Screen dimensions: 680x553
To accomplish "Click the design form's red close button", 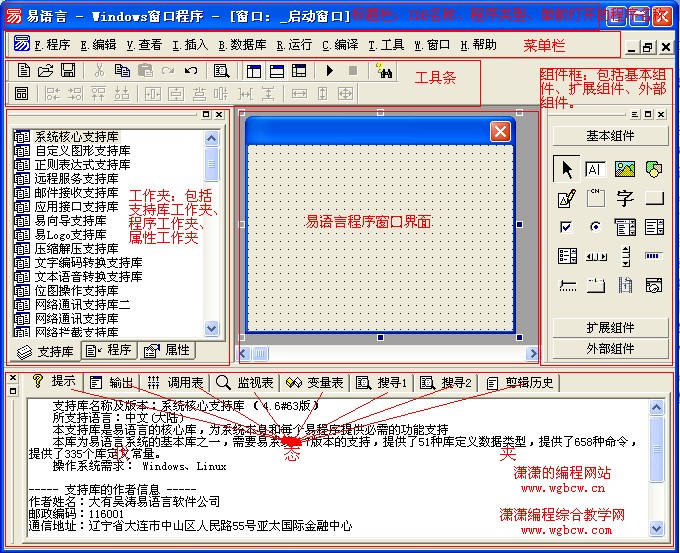I will pos(500,131).
